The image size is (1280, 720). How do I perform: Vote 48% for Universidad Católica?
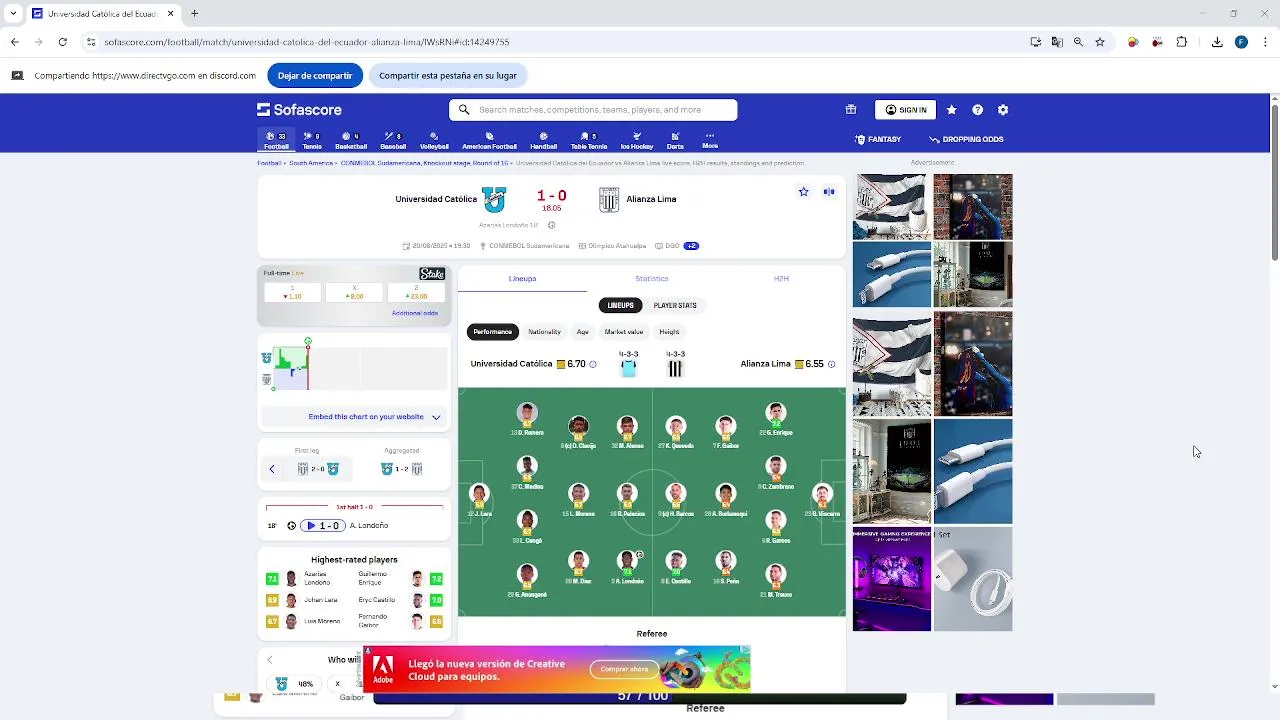click(x=295, y=684)
